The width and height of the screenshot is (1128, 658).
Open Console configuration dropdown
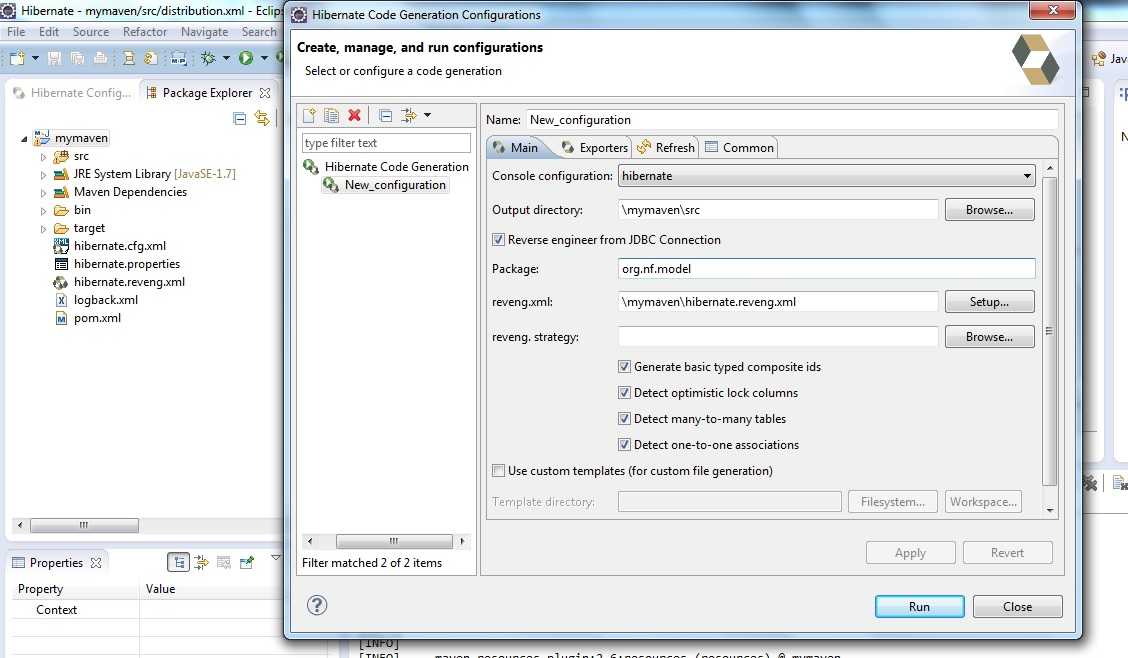(x=827, y=175)
